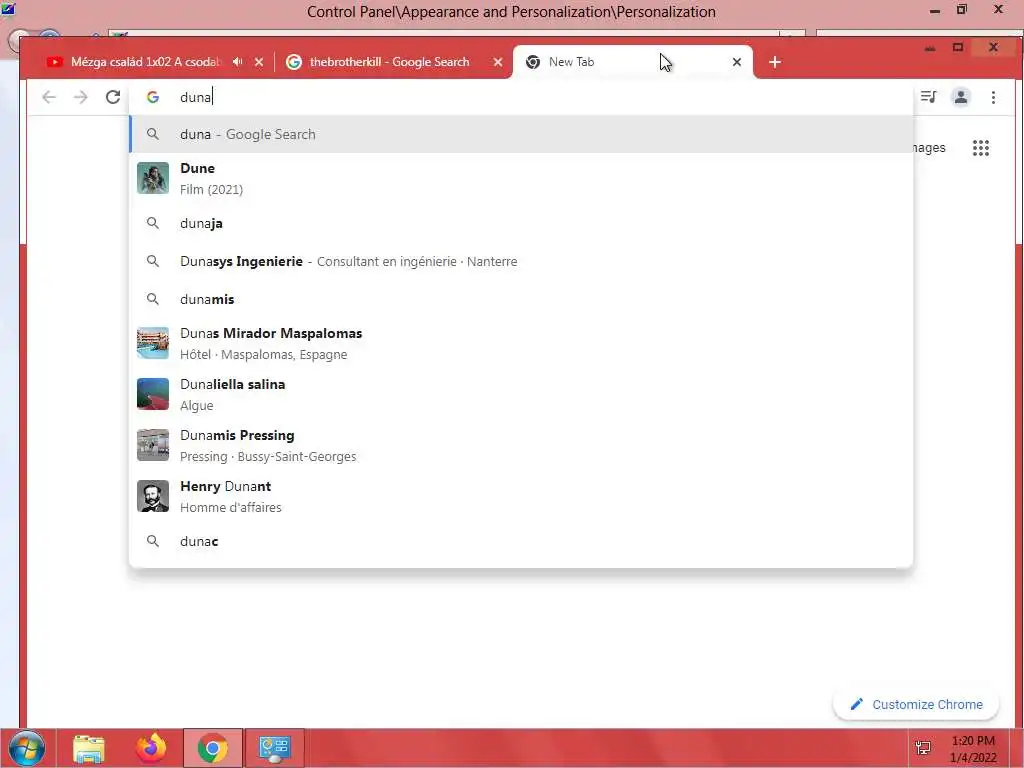Screen dimensions: 1024x768
Task: Open the Google apps grid
Action: pyautogui.click(x=981, y=148)
